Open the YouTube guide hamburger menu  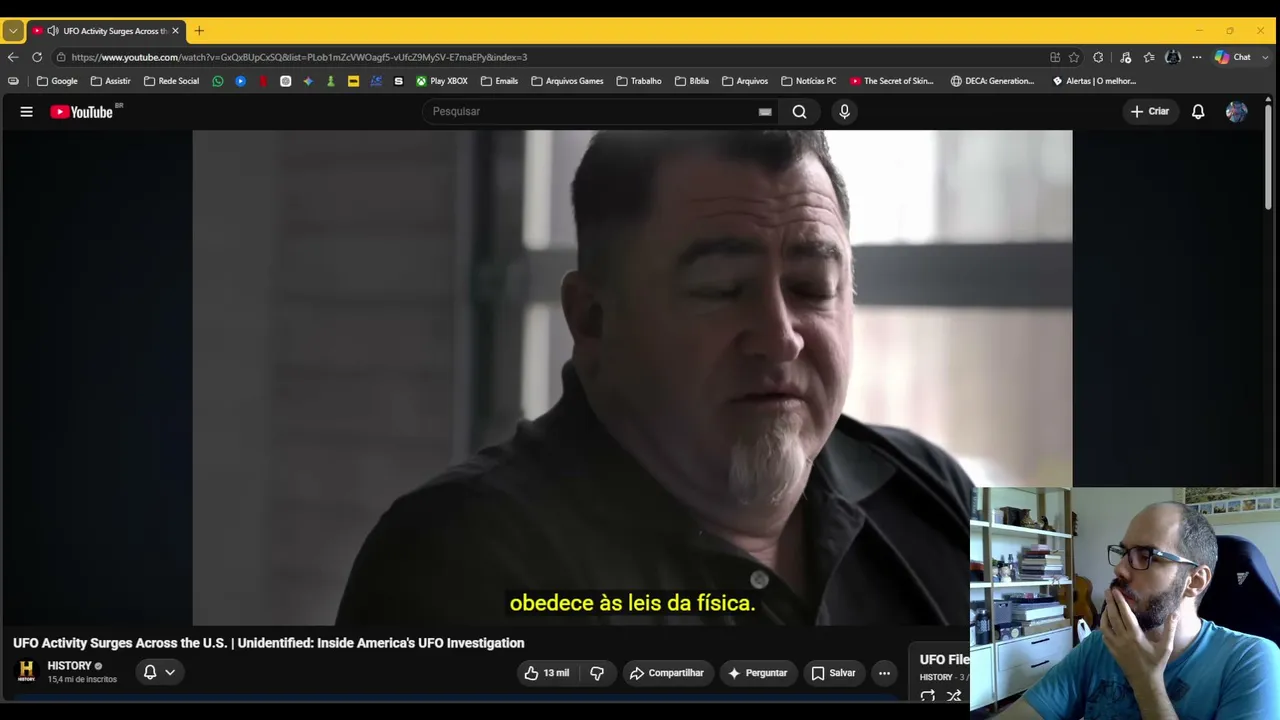pos(27,112)
